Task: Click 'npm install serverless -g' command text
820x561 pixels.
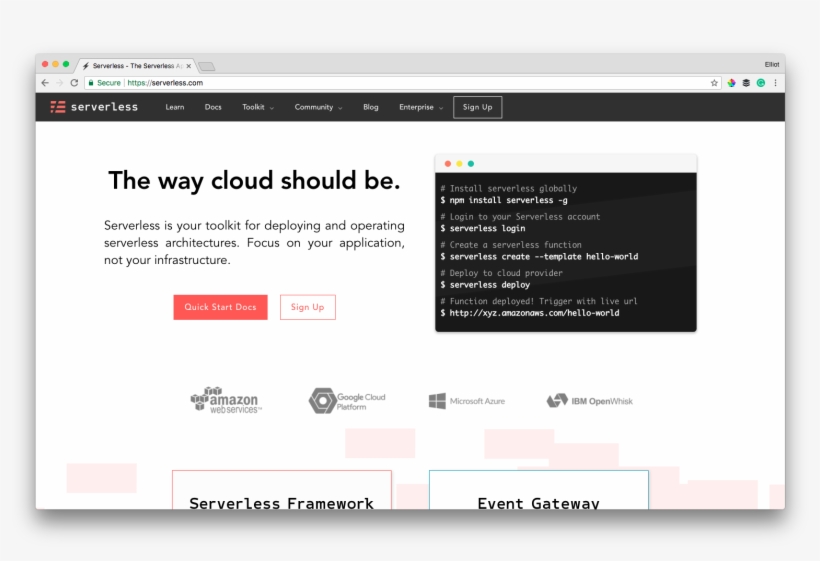Action: pos(508,200)
